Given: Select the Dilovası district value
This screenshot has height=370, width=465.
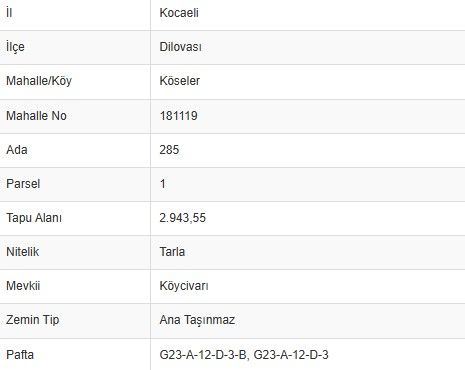Looking at the screenshot, I should pos(180,47).
